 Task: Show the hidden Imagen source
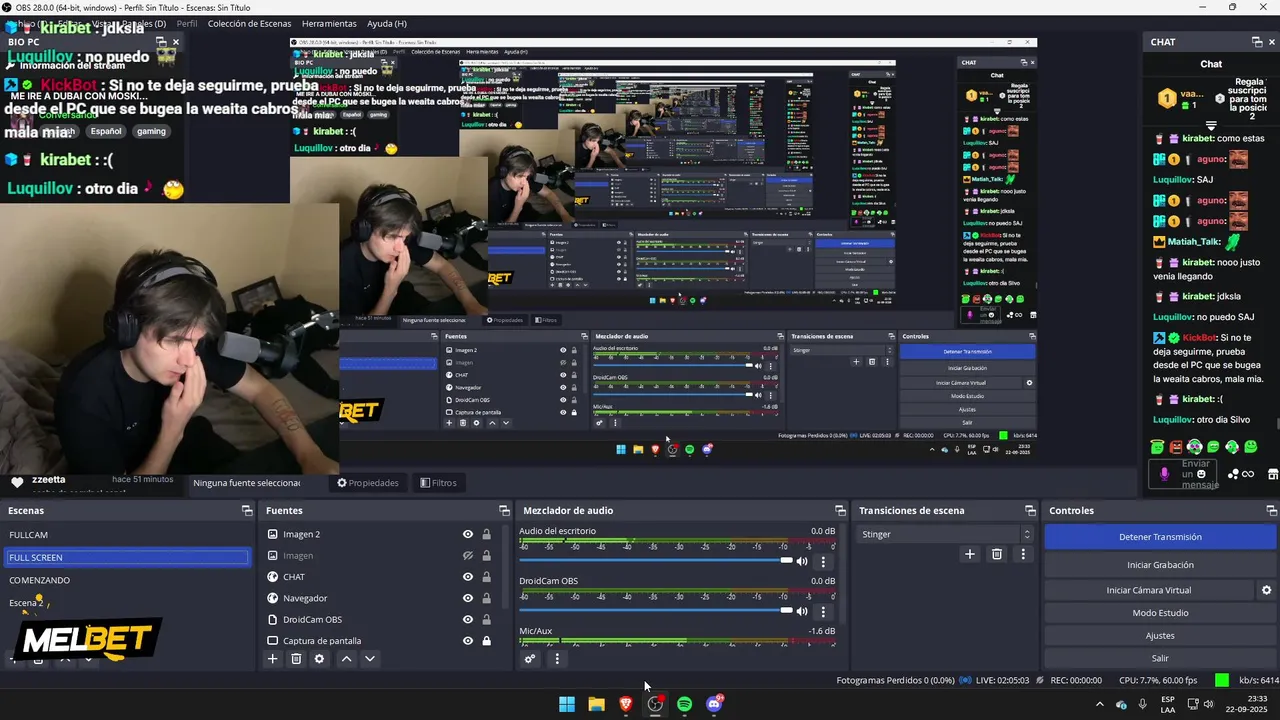[467, 556]
